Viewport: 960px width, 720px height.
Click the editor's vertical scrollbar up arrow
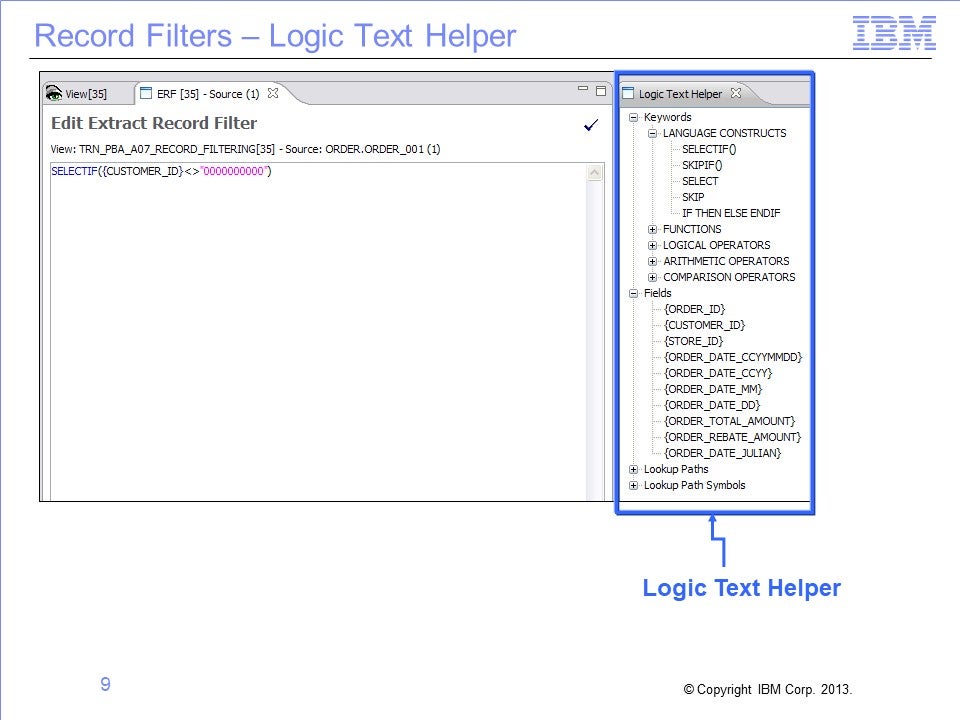click(594, 173)
